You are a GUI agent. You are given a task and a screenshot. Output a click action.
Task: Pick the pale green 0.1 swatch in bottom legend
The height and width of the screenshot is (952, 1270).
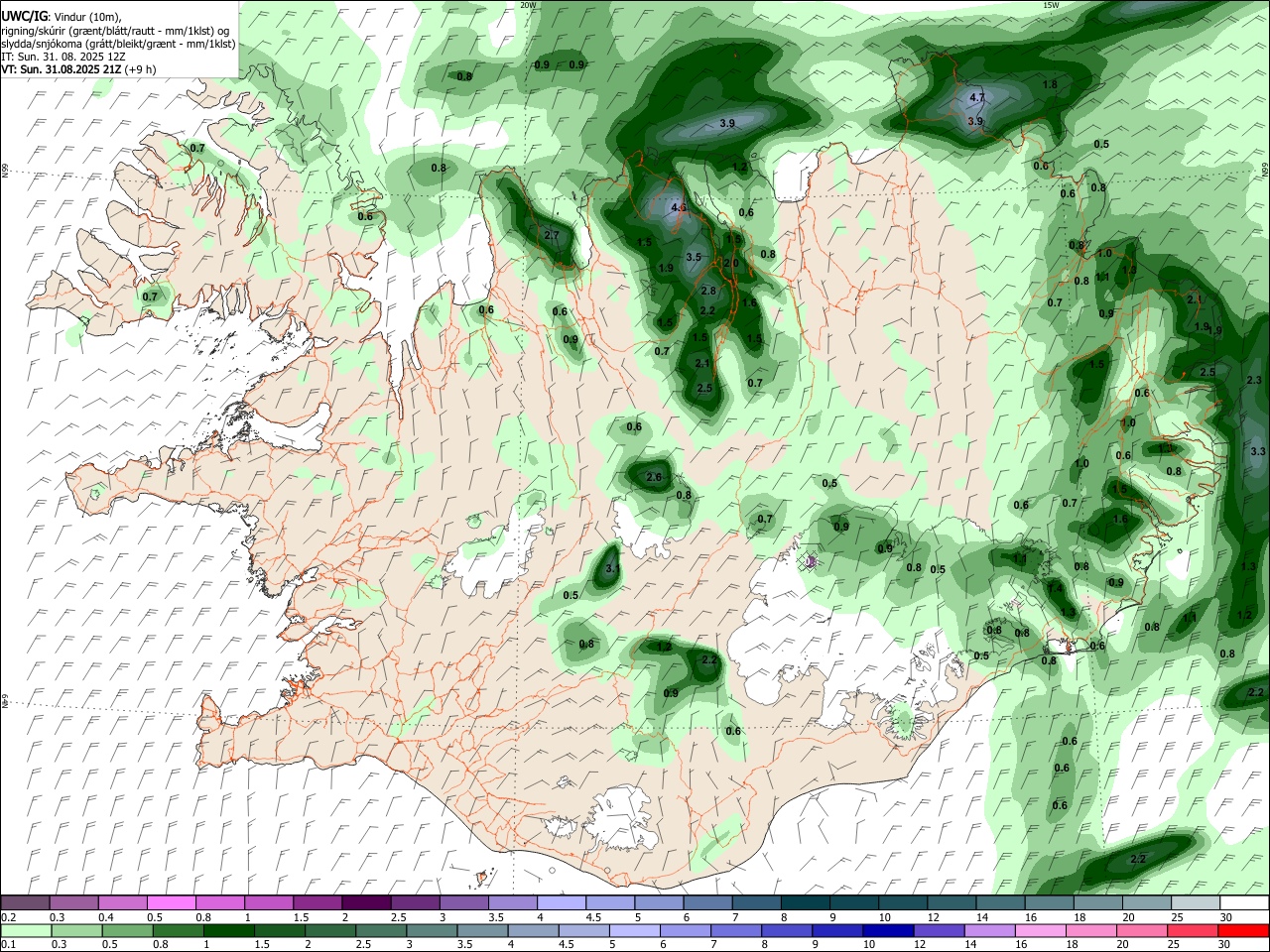[x=26, y=930]
